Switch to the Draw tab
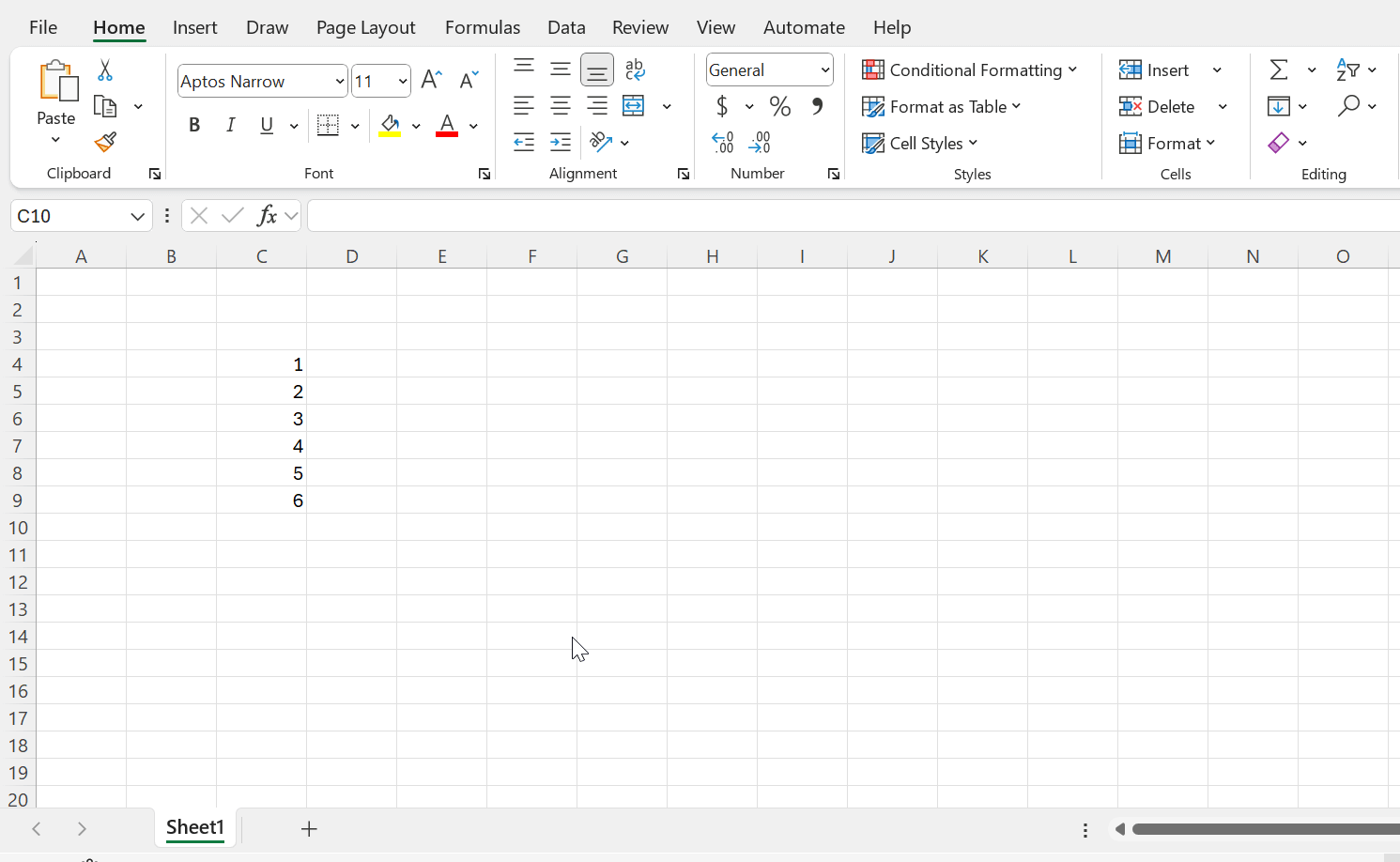 (x=267, y=27)
